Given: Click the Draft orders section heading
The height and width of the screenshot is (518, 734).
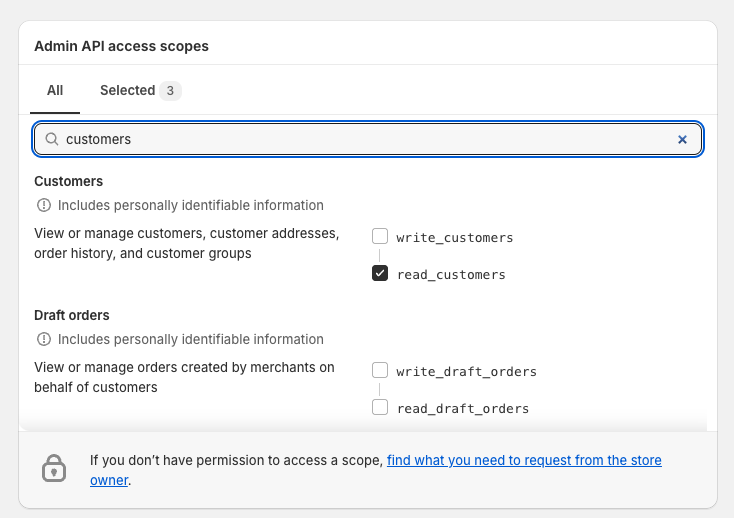Looking at the screenshot, I should tap(72, 315).
